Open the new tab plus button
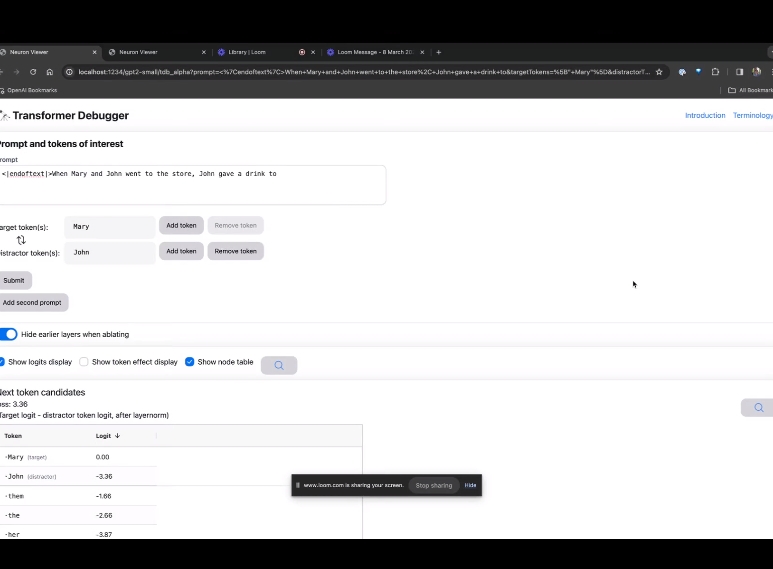 point(439,52)
